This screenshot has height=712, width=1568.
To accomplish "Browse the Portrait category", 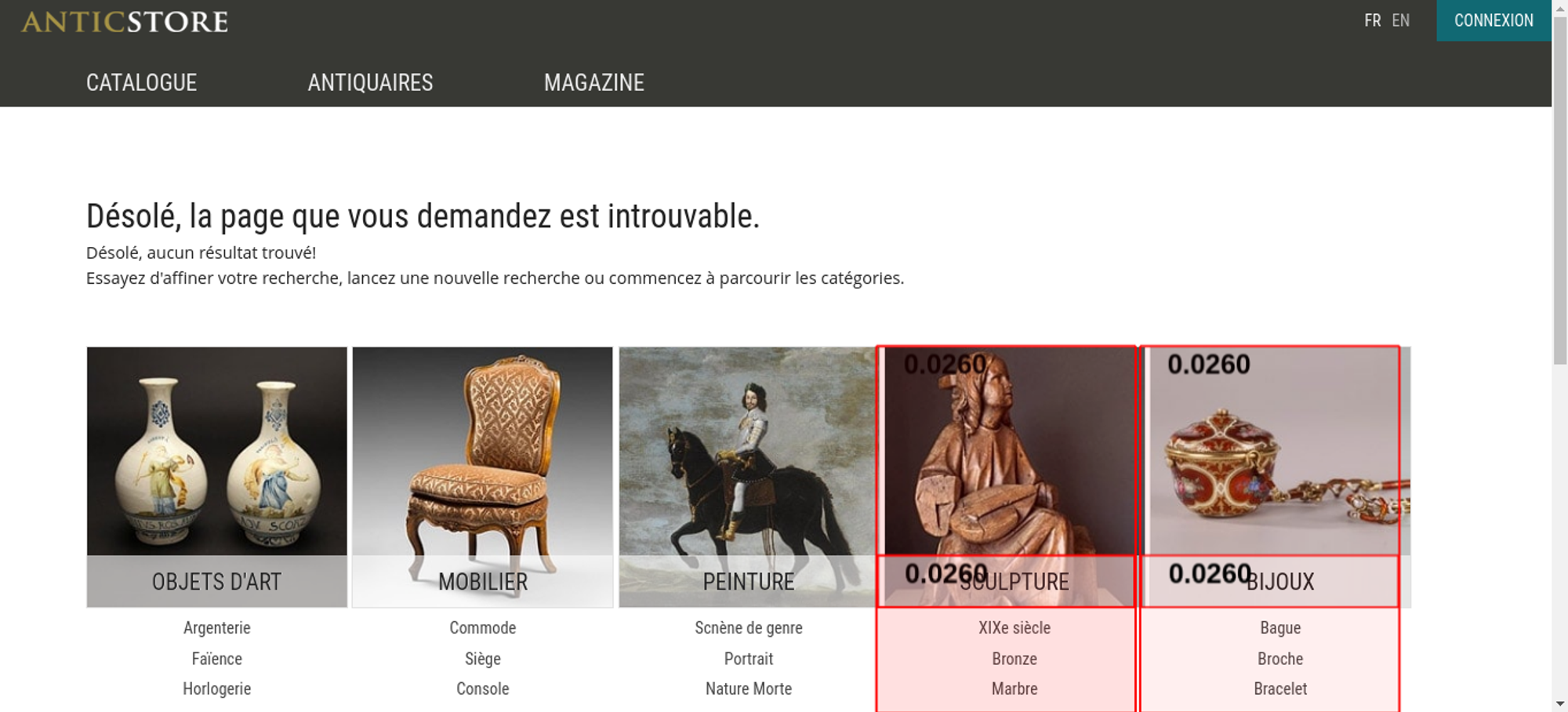I will 749,659.
